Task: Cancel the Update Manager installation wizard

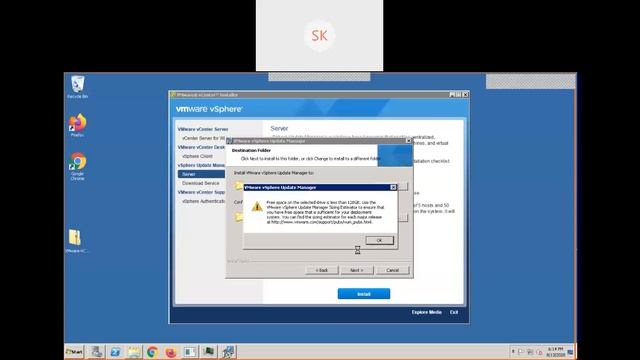Action: pos(392,270)
